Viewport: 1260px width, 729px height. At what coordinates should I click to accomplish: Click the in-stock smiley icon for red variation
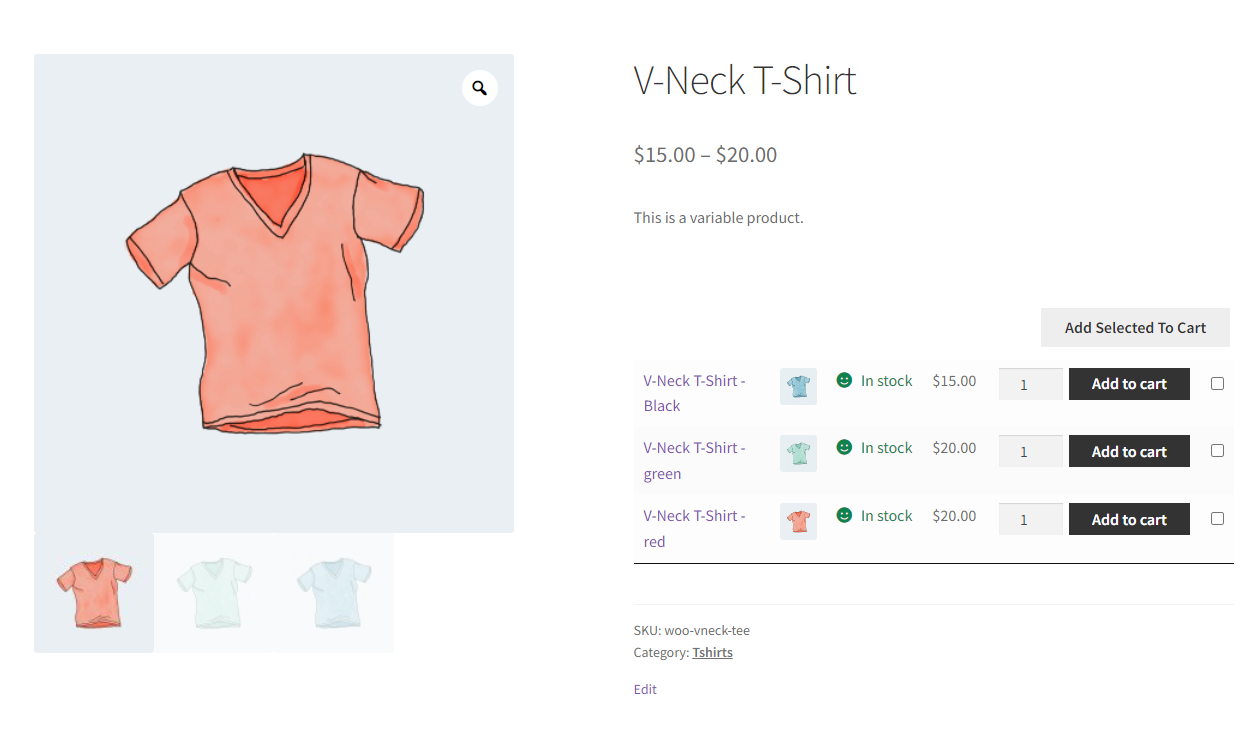844,515
